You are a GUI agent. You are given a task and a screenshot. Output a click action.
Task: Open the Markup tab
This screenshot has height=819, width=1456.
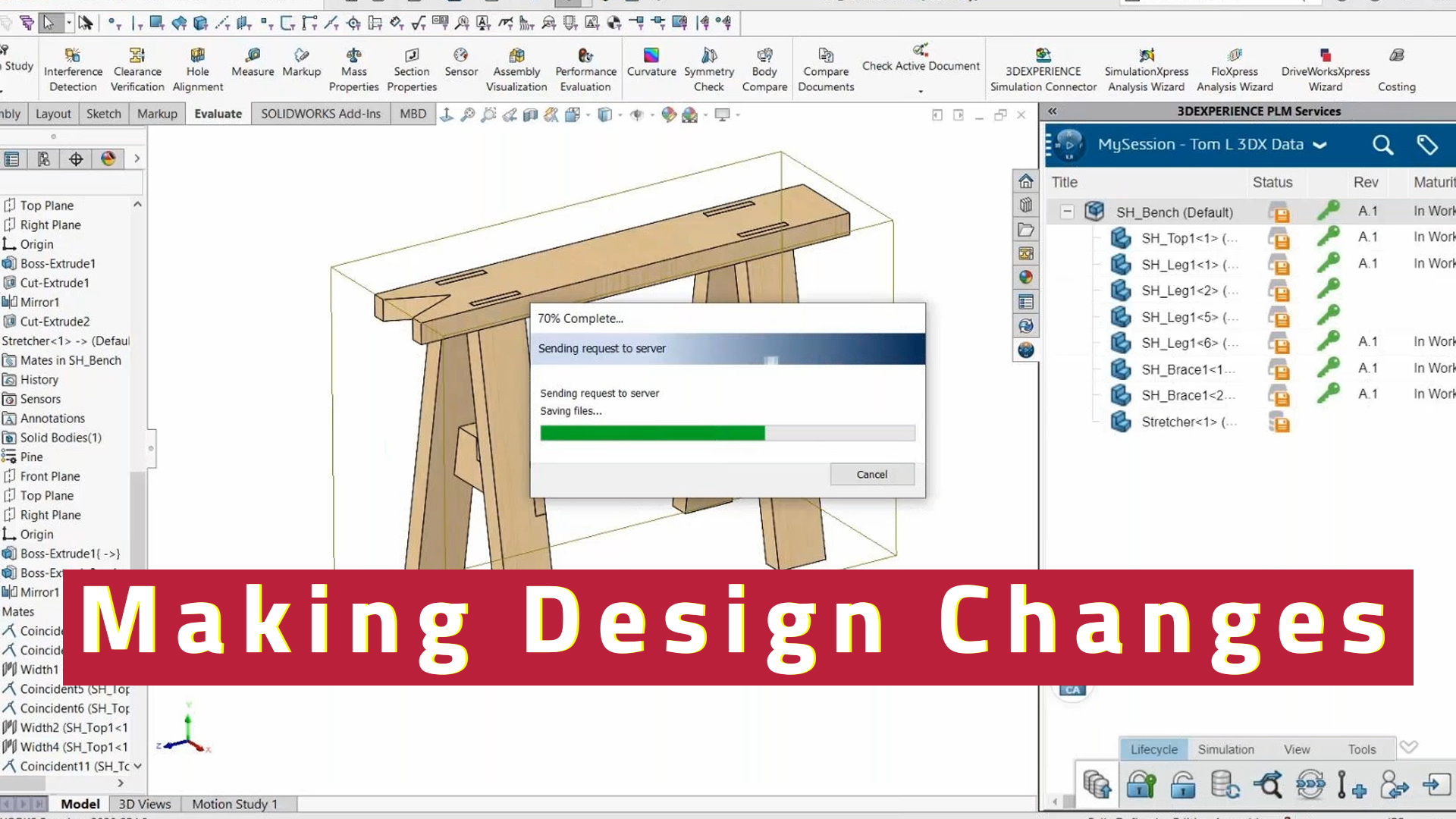(157, 114)
